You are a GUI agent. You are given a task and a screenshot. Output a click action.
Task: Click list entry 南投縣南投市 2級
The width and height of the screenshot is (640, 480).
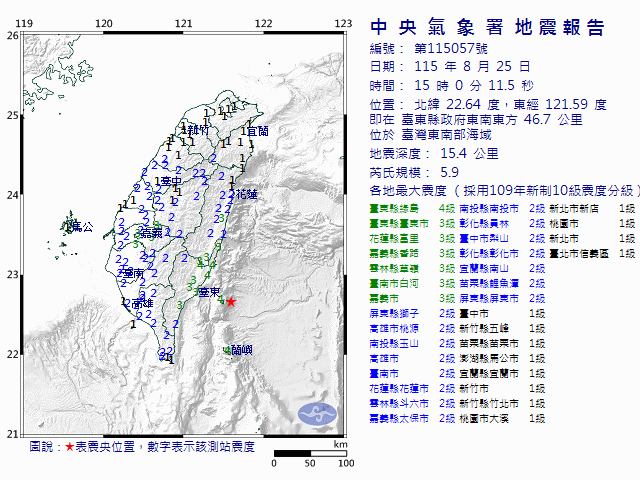click(502, 209)
